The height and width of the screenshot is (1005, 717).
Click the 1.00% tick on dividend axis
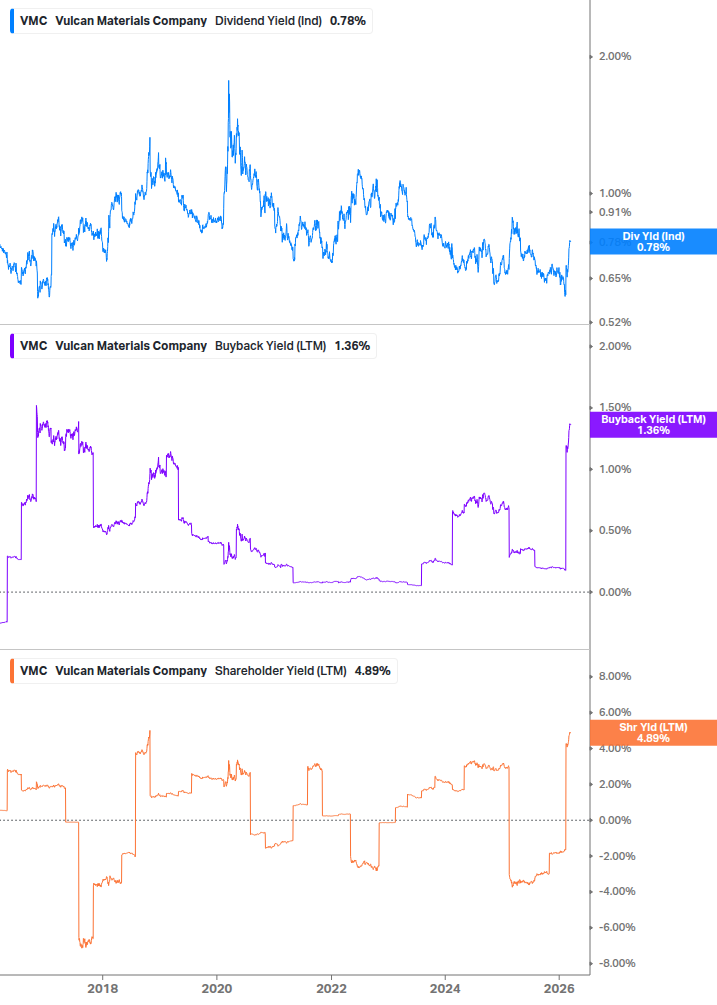[x=614, y=193]
